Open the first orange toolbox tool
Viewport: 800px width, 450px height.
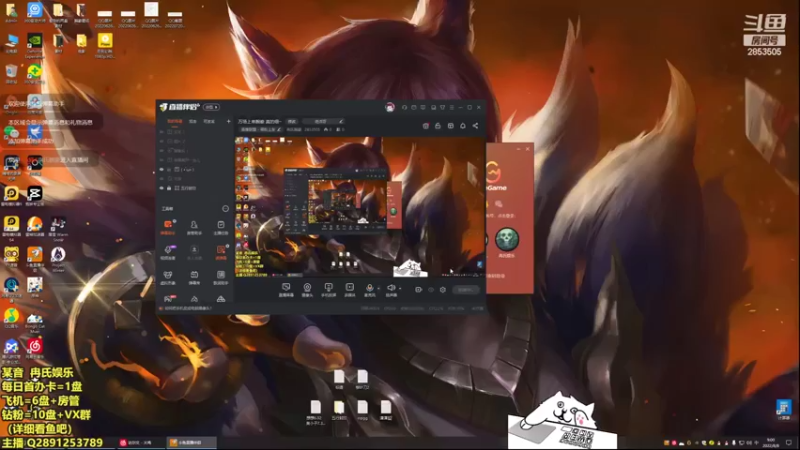(168, 227)
